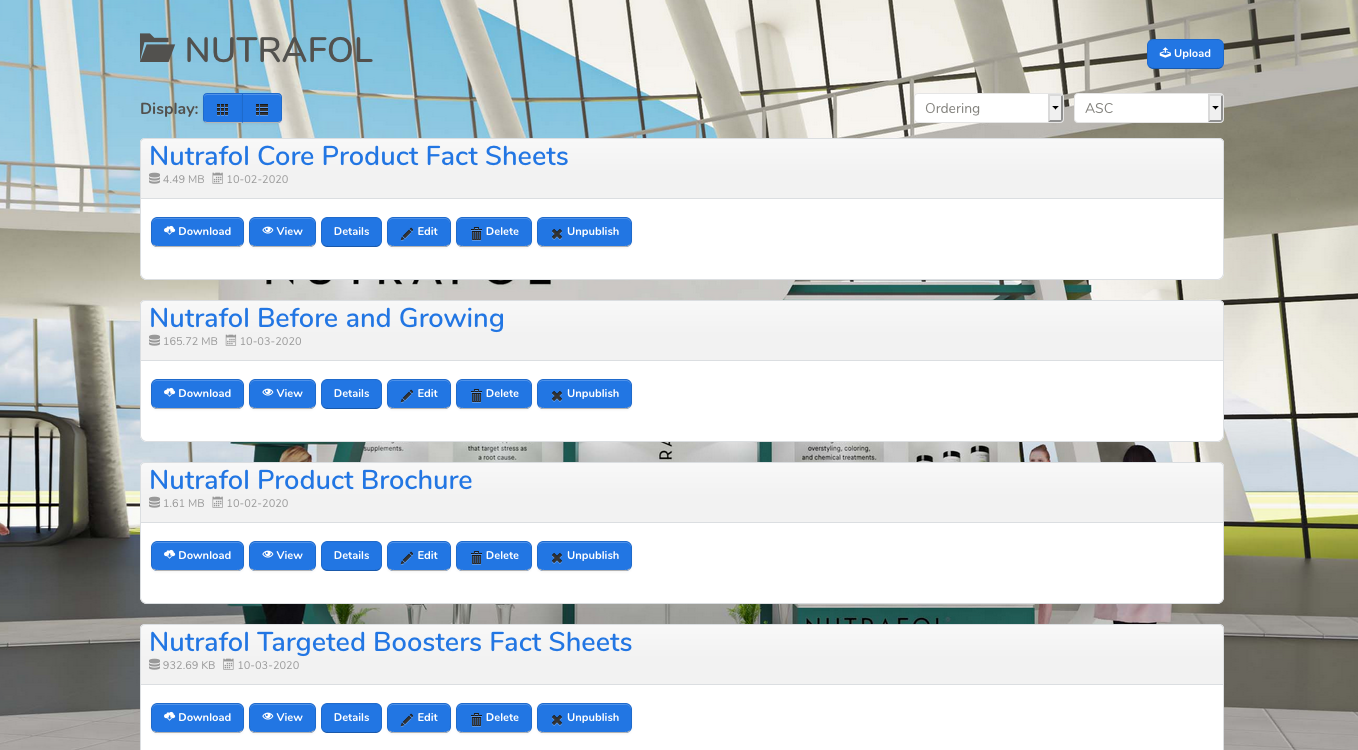
Task: Open the Ordering dropdown
Action: (988, 108)
